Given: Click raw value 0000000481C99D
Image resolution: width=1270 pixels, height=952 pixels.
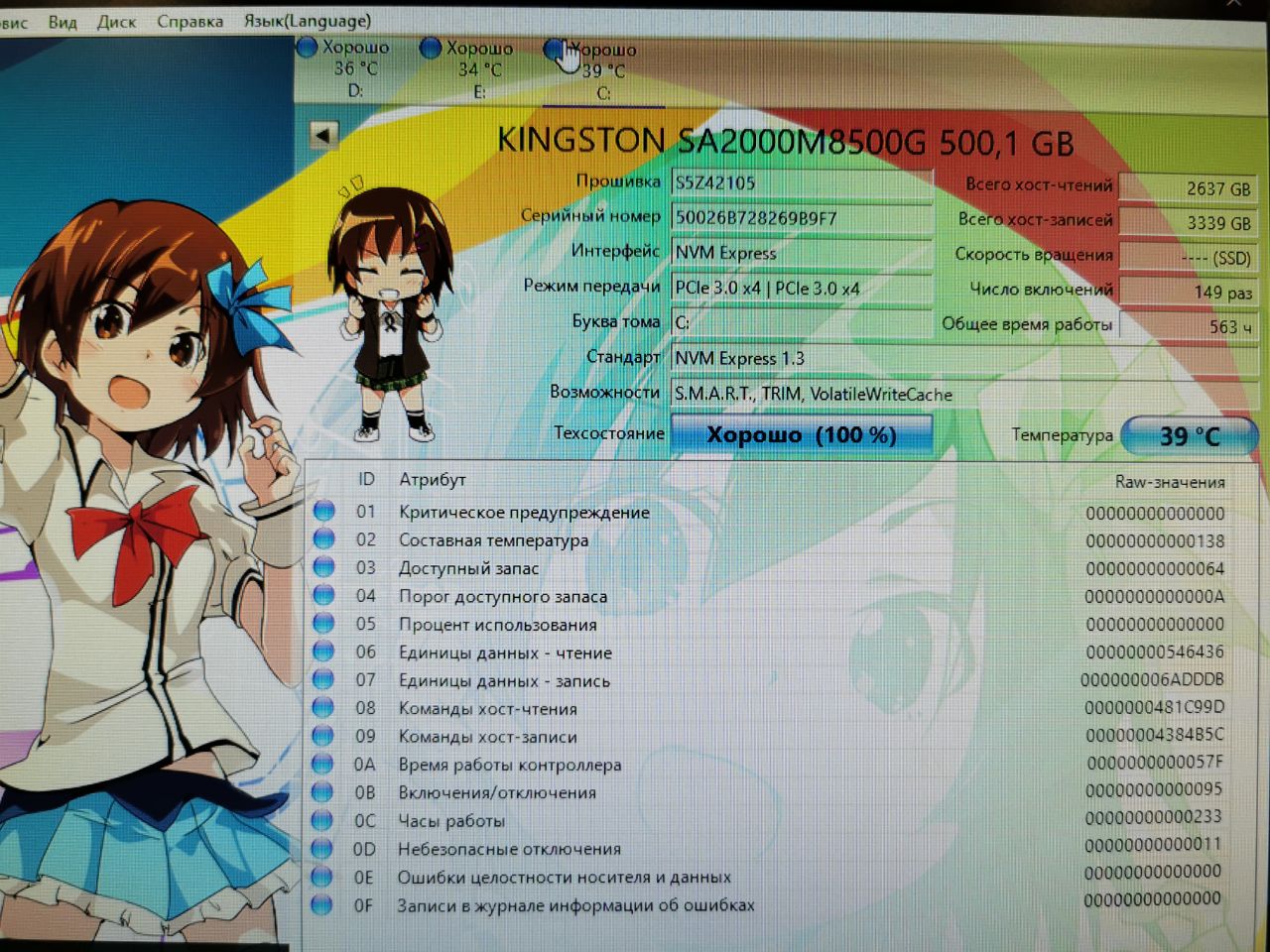Looking at the screenshot, I should (1155, 707).
